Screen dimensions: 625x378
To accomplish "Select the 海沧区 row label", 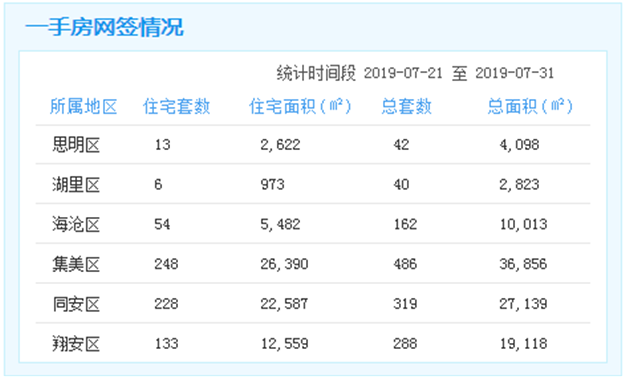I will tap(76, 224).
